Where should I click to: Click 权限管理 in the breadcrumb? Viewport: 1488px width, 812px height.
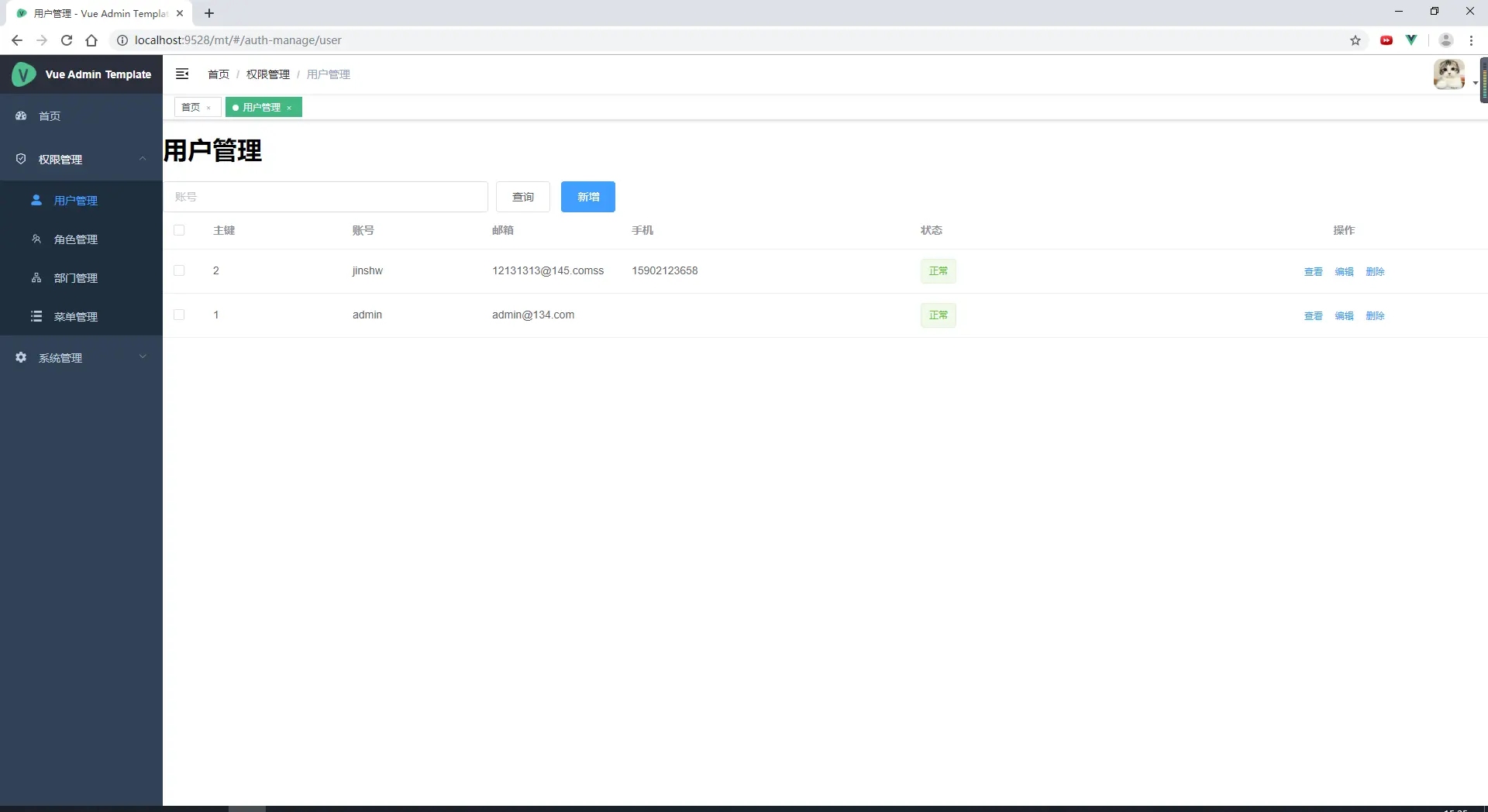(x=268, y=74)
